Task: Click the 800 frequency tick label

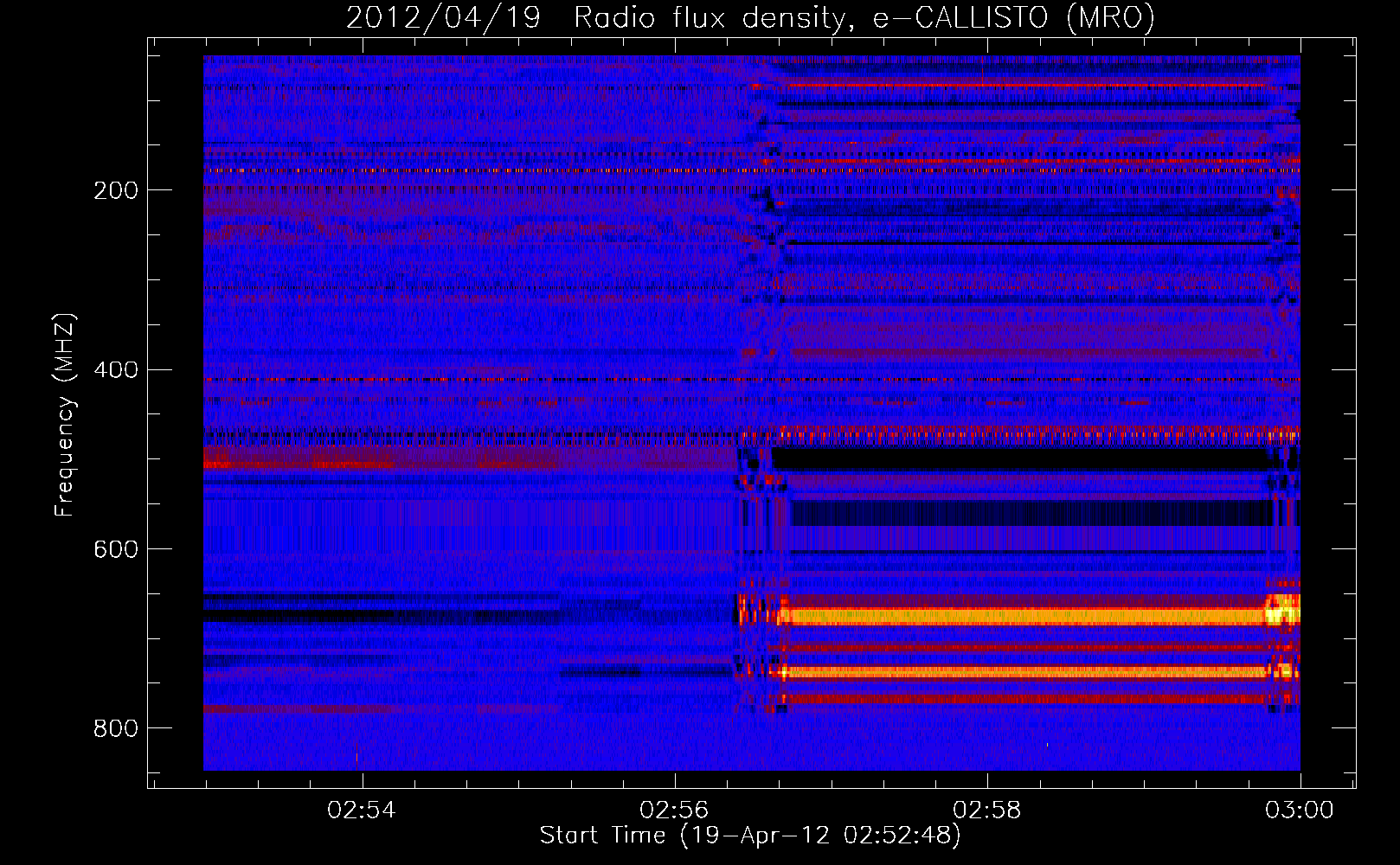Action: click(116, 729)
